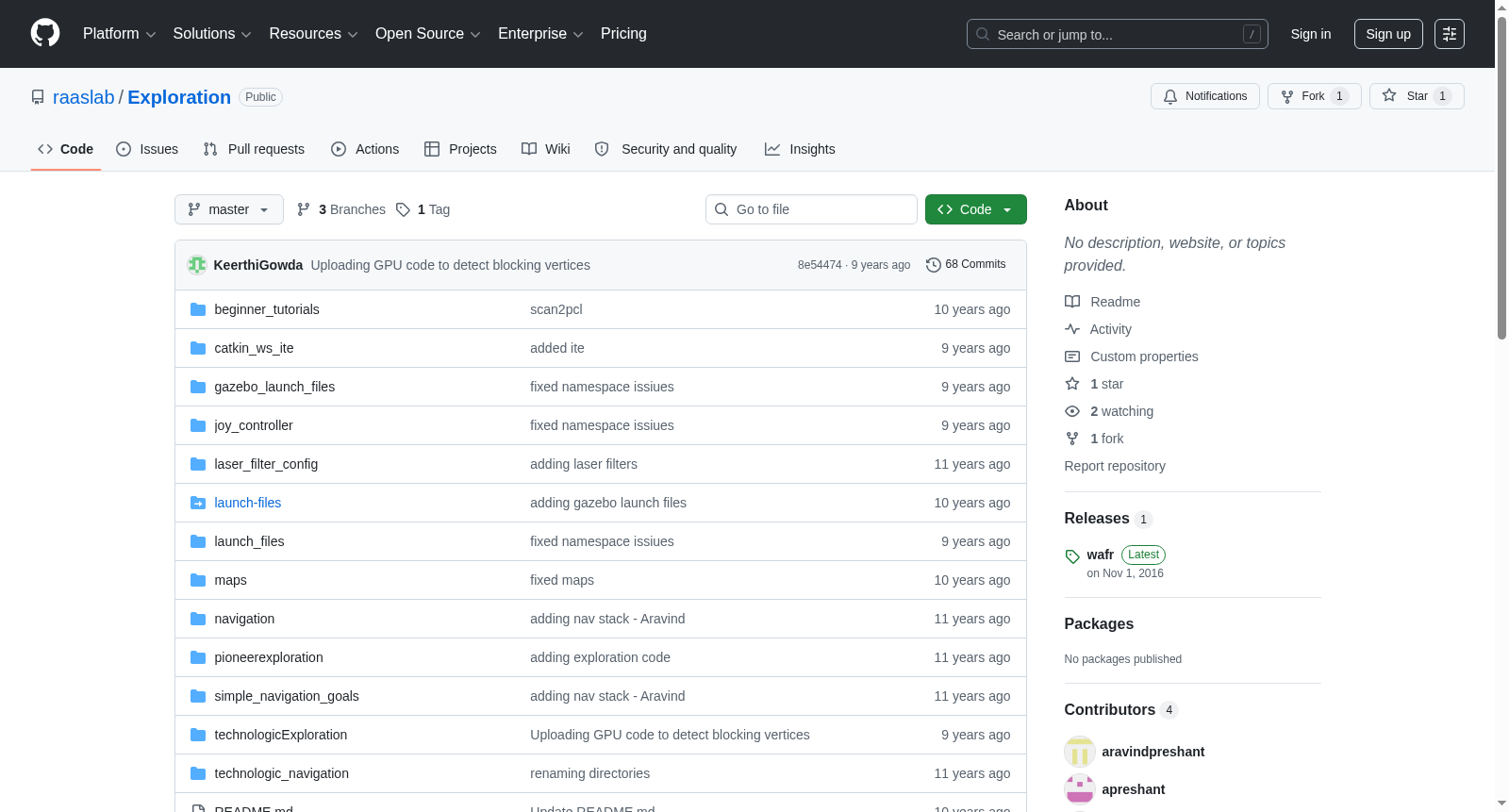This screenshot has width=1509, height=812.
Task: Open the Exploration repository title link
Action: point(179,97)
